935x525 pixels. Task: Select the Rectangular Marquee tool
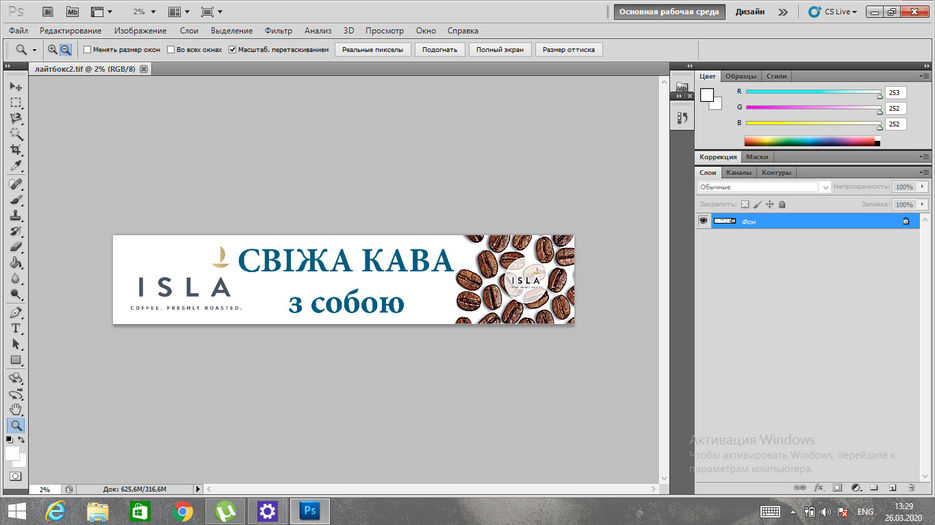click(16, 103)
